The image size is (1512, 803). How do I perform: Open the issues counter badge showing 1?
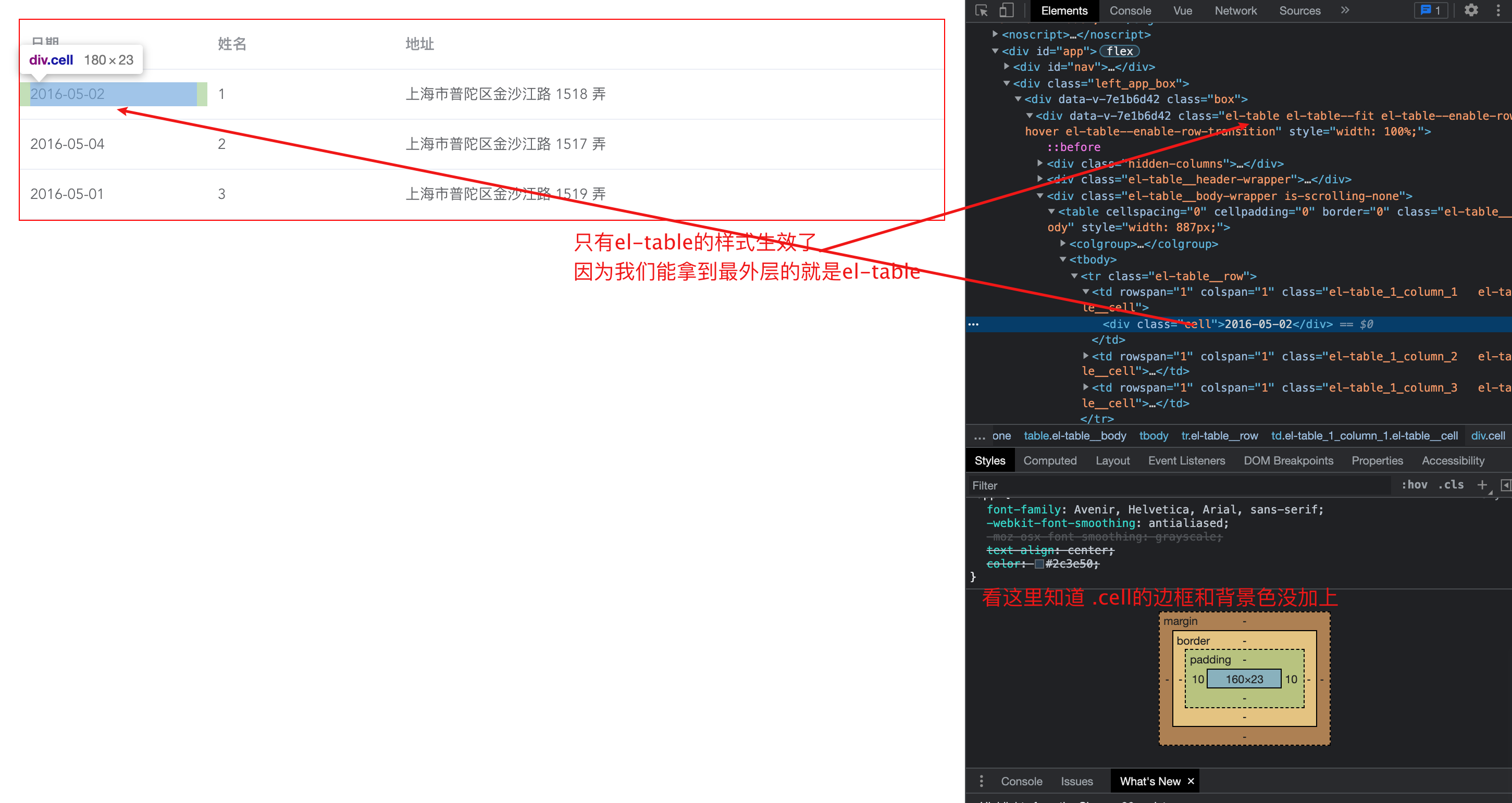(x=1430, y=10)
